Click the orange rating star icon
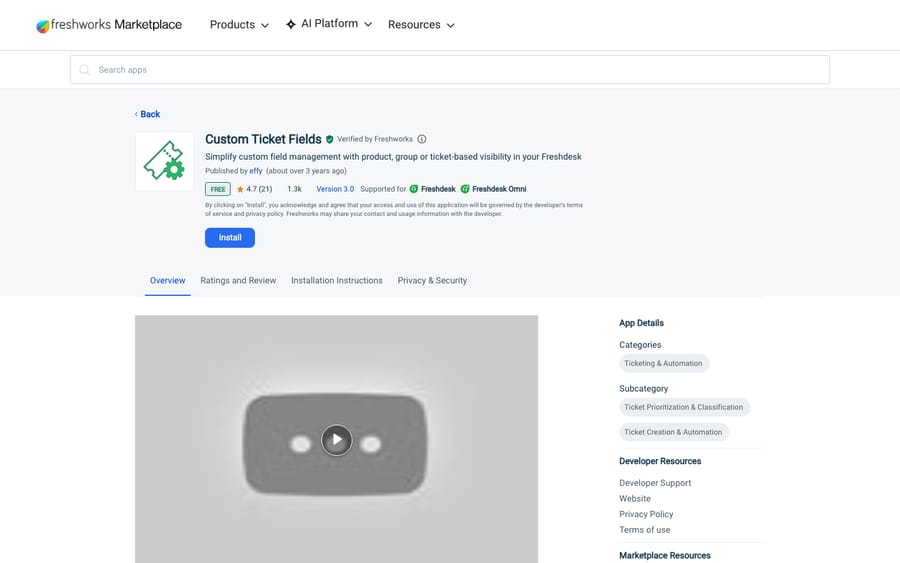The image size is (900, 563). pyautogui.click(x=240, y=189)
